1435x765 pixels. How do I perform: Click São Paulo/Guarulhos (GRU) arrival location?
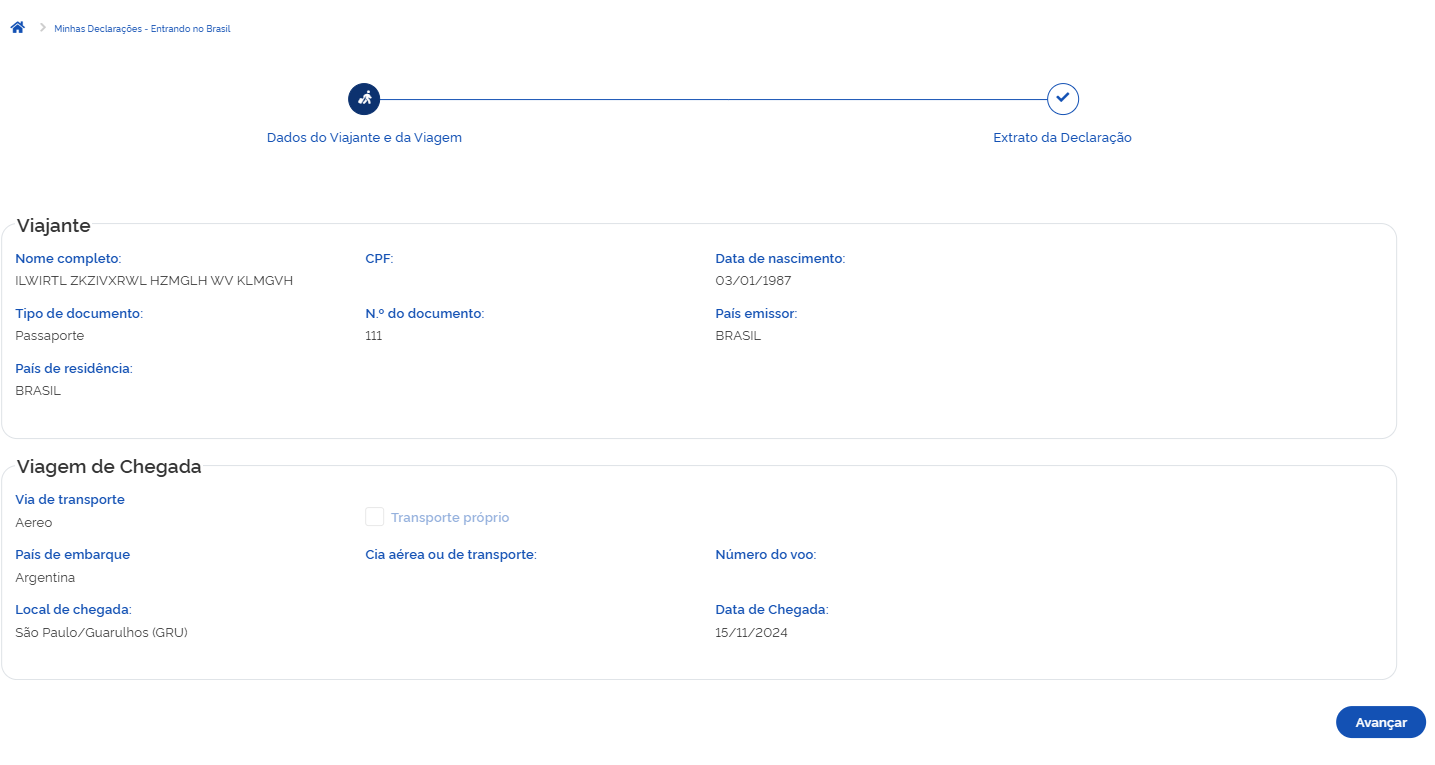coord(101,633)
